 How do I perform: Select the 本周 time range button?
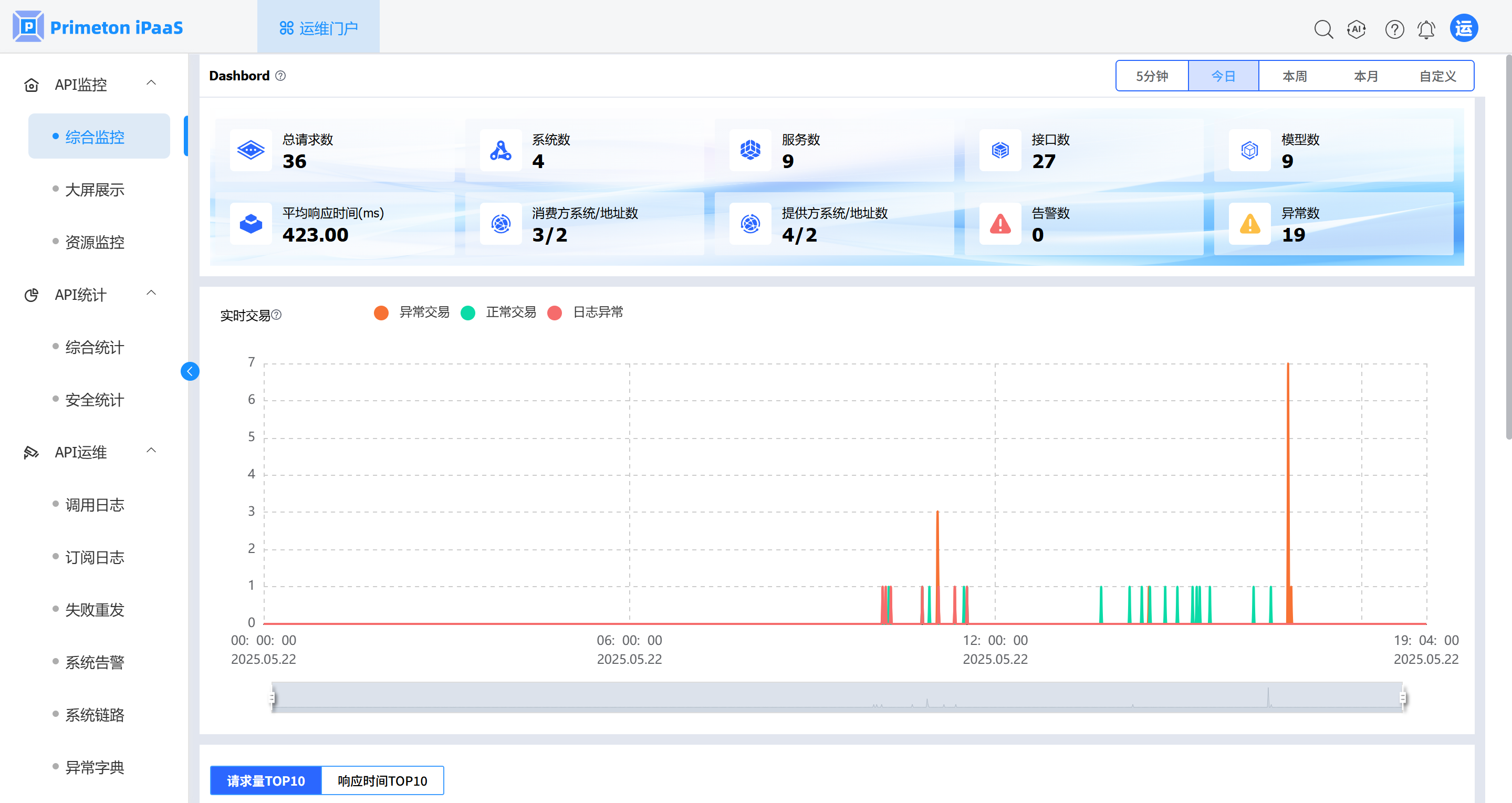(1294, 76)
